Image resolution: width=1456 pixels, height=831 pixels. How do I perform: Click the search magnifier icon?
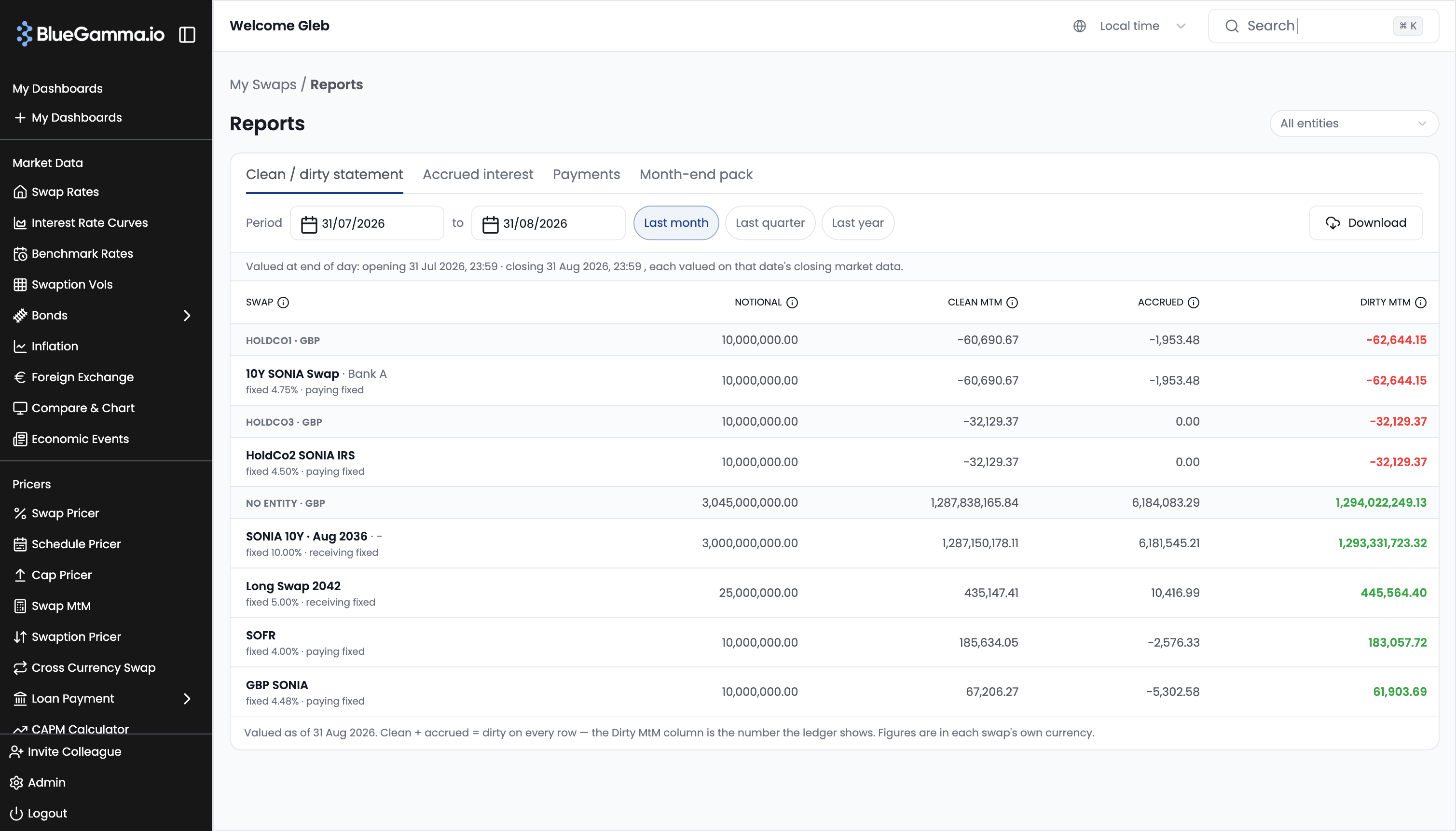(x=1232, y=26)
